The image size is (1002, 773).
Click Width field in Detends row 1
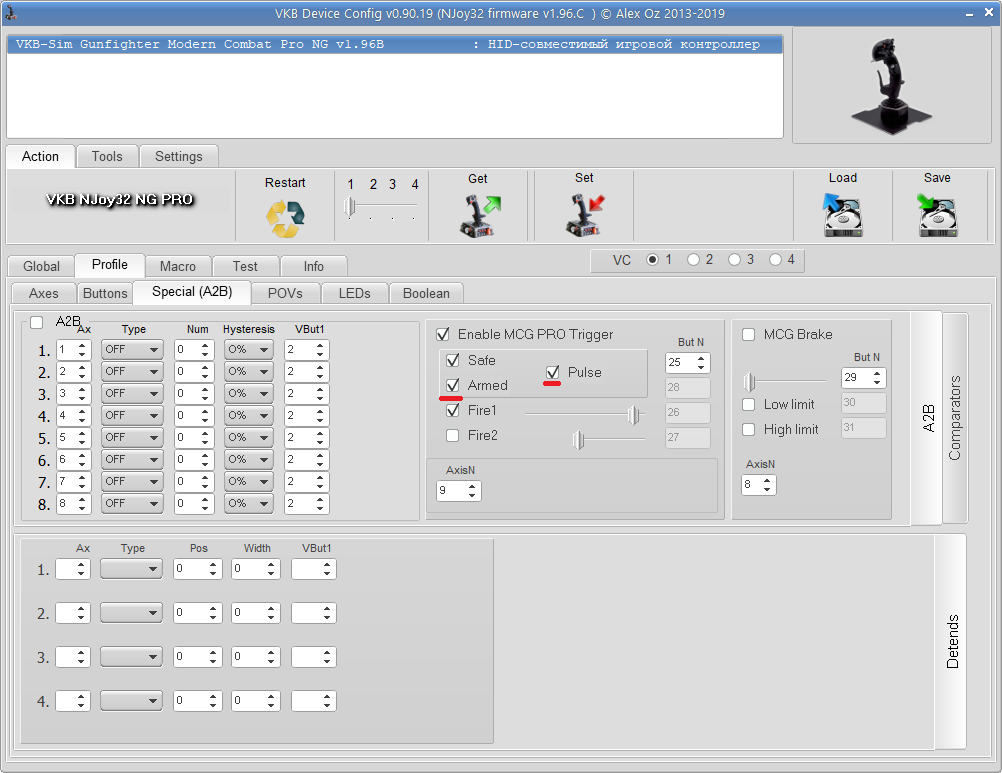click(x=256, y=569)
